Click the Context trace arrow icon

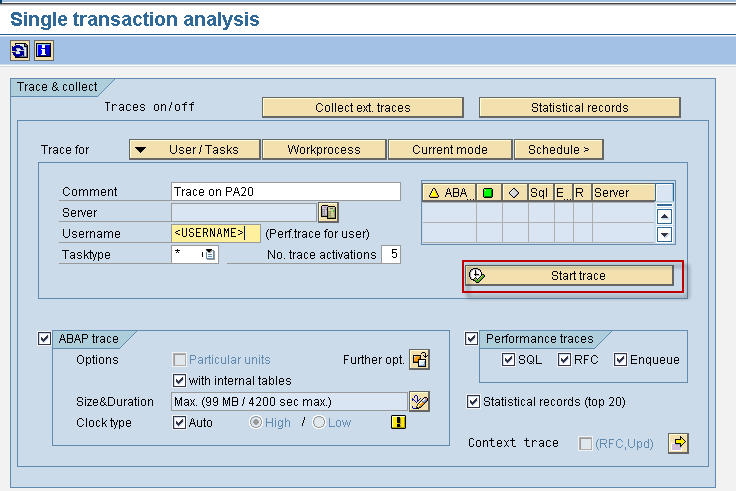pyautogui.click(x=678, y=443)
